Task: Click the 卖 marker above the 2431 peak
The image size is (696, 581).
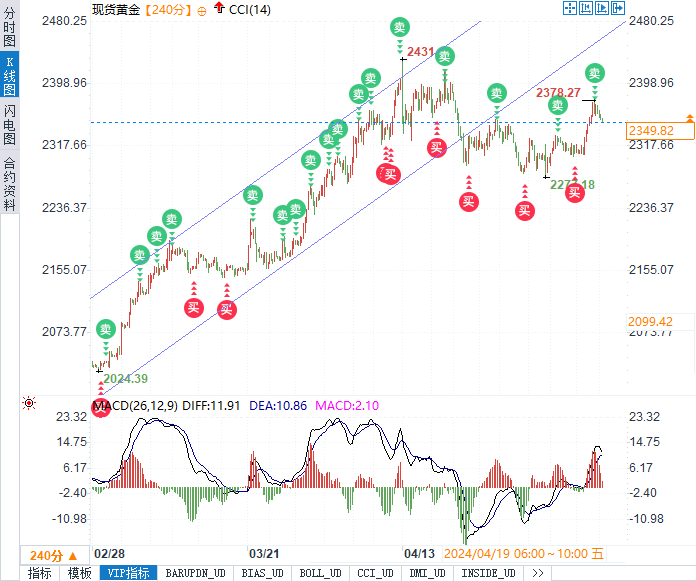Action: point(399,28)
